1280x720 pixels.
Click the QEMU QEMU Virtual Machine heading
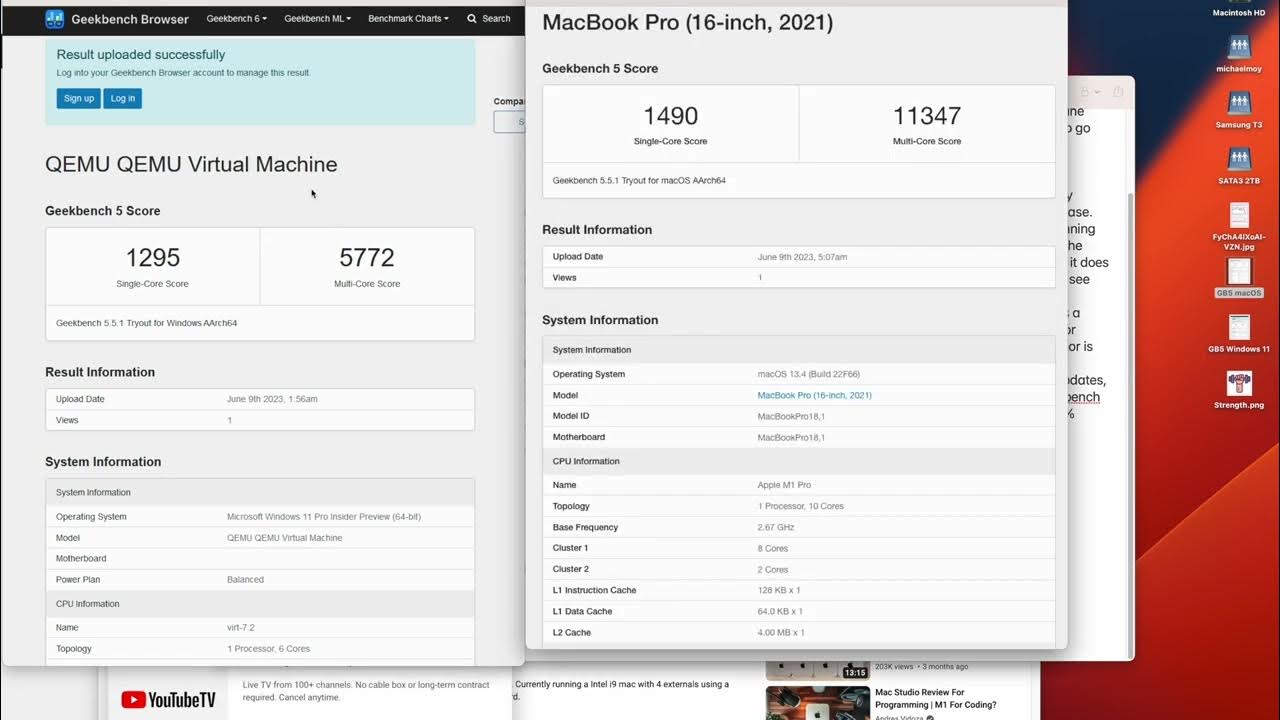point(191,164)
